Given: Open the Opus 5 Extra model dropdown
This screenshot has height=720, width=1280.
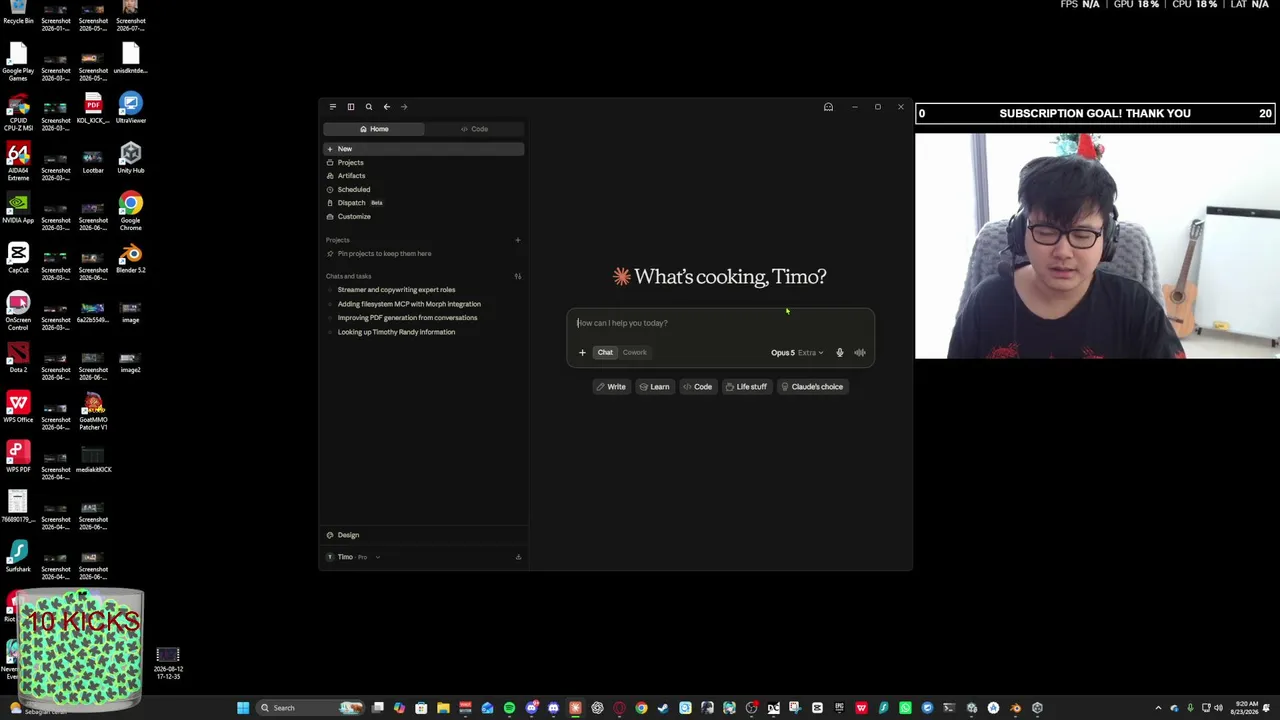Looking at the screenshot, I should (x=797, y=352).
